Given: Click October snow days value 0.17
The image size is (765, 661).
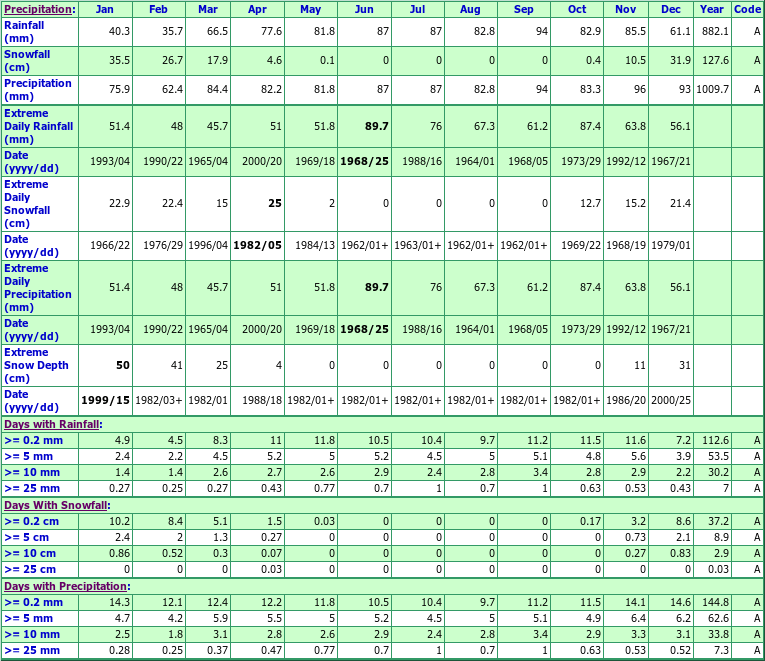Looking at the screenshot, I should tap(590, 521).
